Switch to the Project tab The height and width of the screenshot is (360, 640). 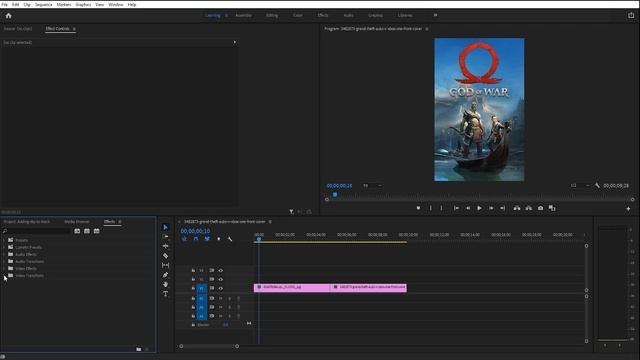coord(27,222)
